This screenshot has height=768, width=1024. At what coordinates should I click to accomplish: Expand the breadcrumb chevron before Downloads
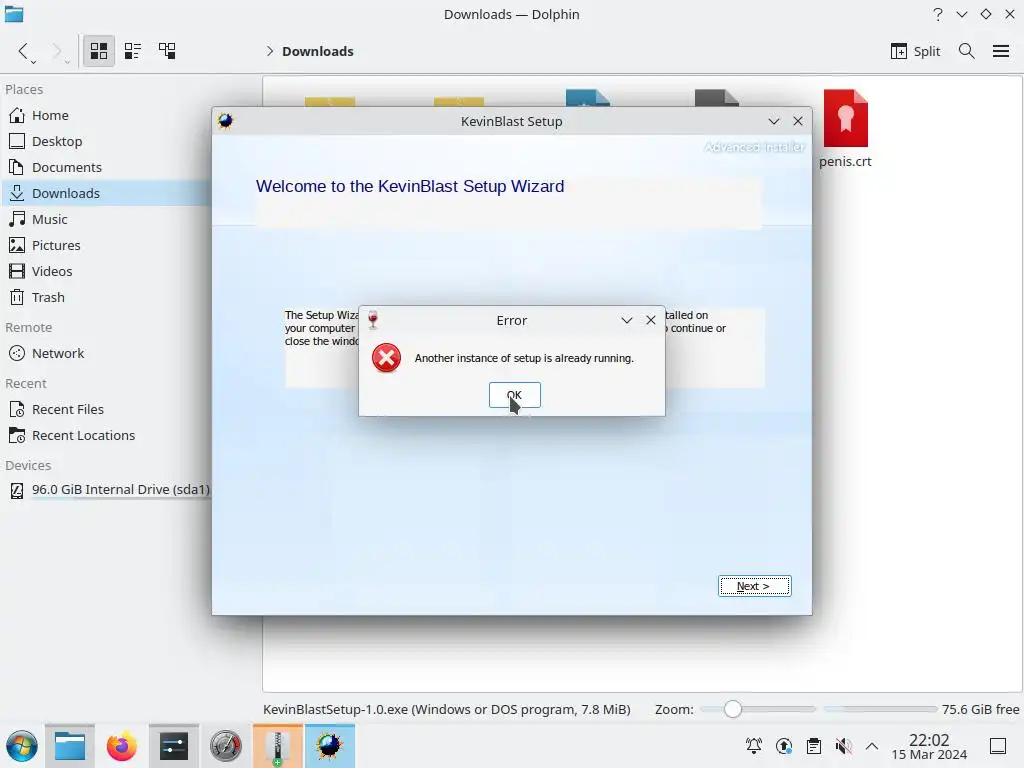[x=269, y=51]
